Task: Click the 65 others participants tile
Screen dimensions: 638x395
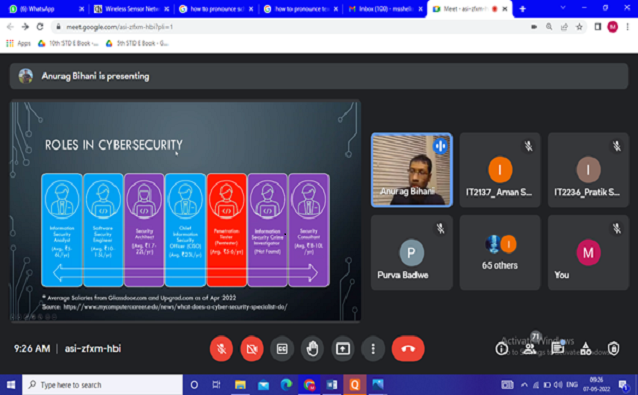Action: coord(500,253)
